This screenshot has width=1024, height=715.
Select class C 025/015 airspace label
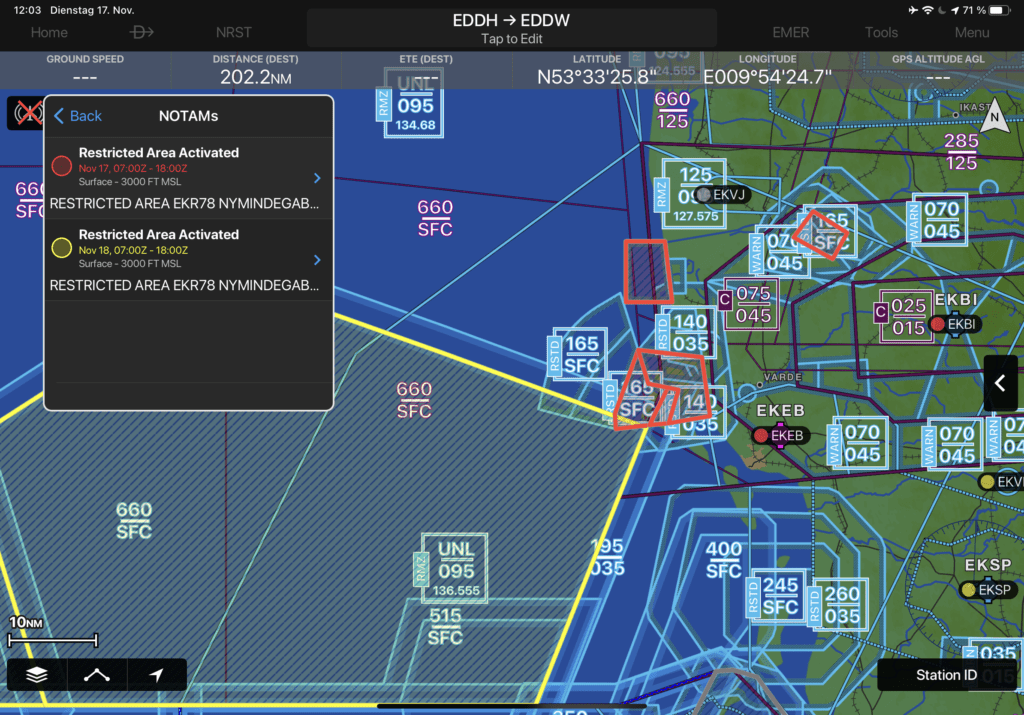coord(904,317)
